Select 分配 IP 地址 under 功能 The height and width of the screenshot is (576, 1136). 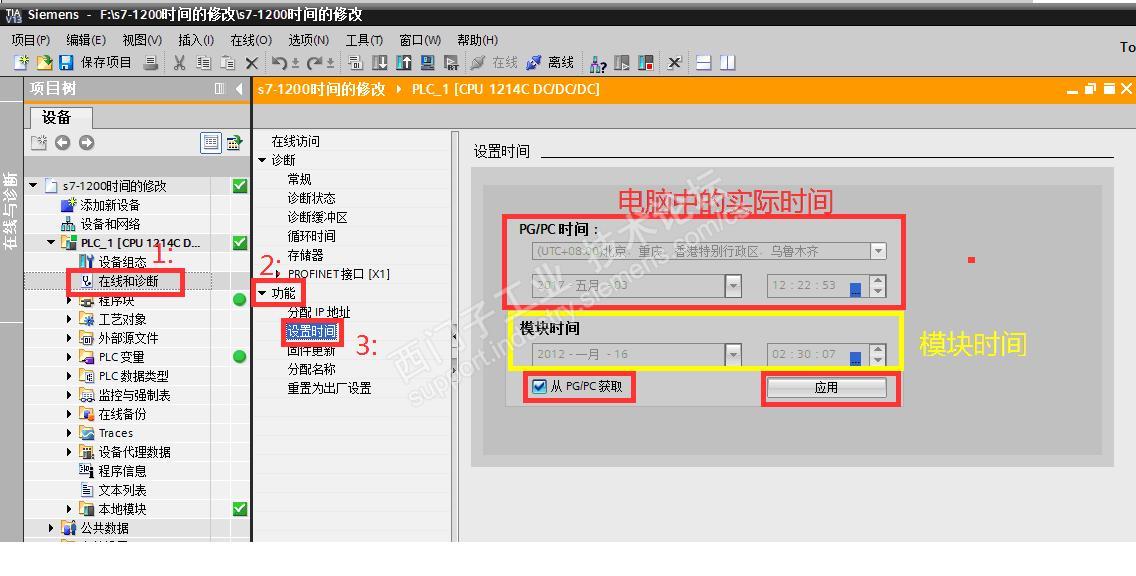coord(319,312)
